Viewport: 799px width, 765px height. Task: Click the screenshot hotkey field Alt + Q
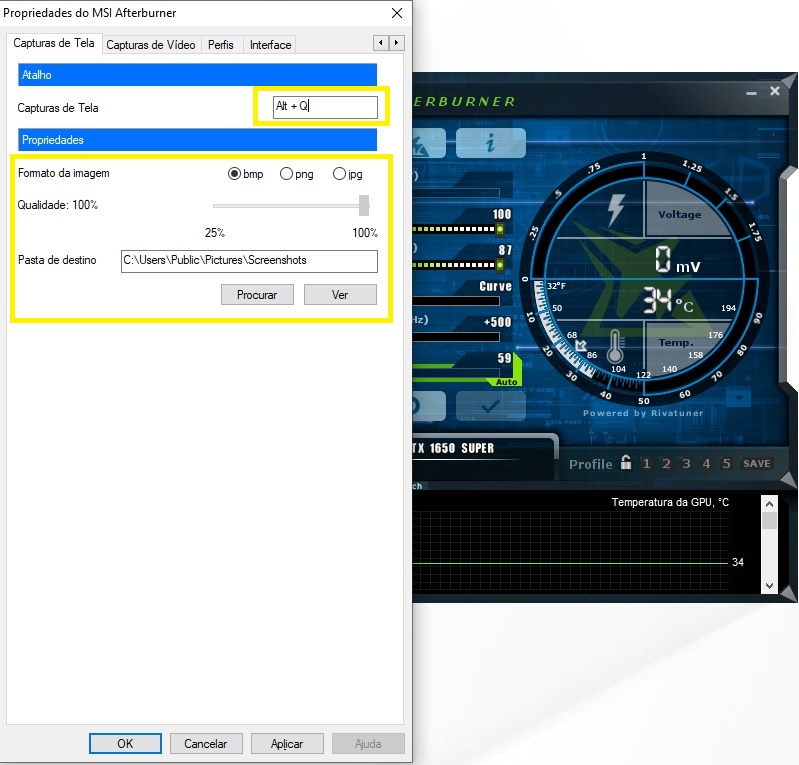[x=325, y=107]
